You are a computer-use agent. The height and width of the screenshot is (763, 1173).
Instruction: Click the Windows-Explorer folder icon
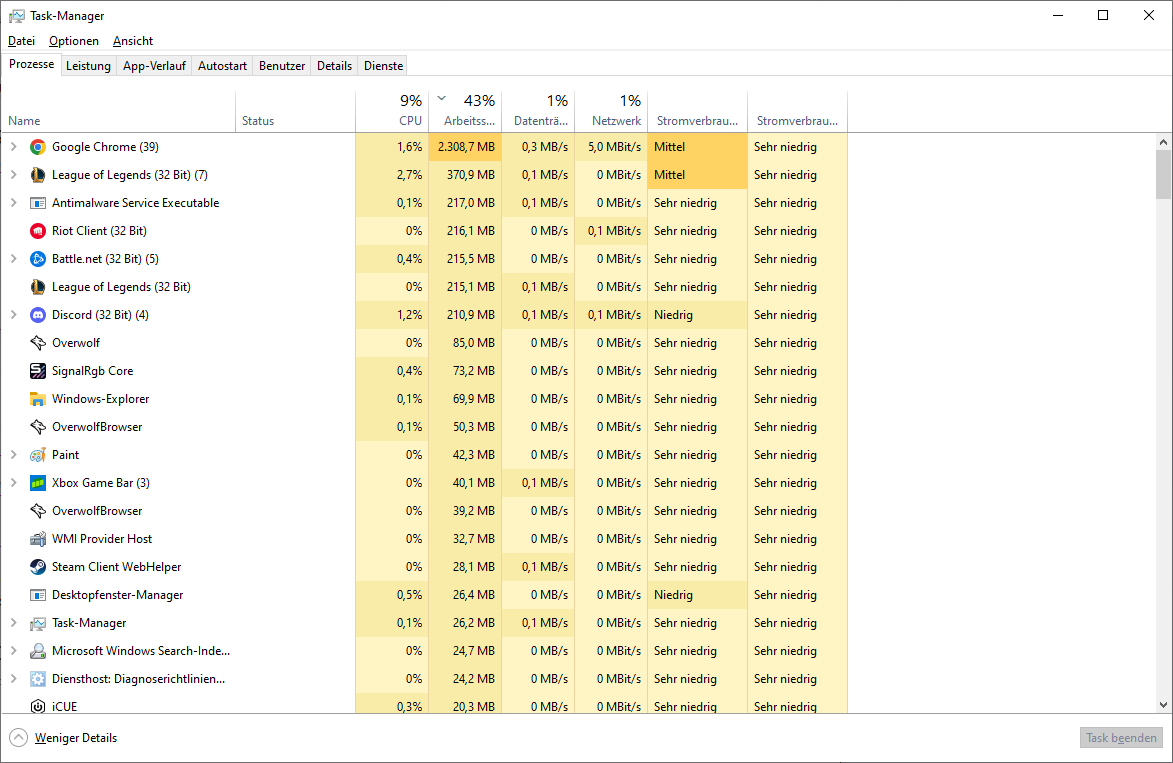(x=37, y=399)
